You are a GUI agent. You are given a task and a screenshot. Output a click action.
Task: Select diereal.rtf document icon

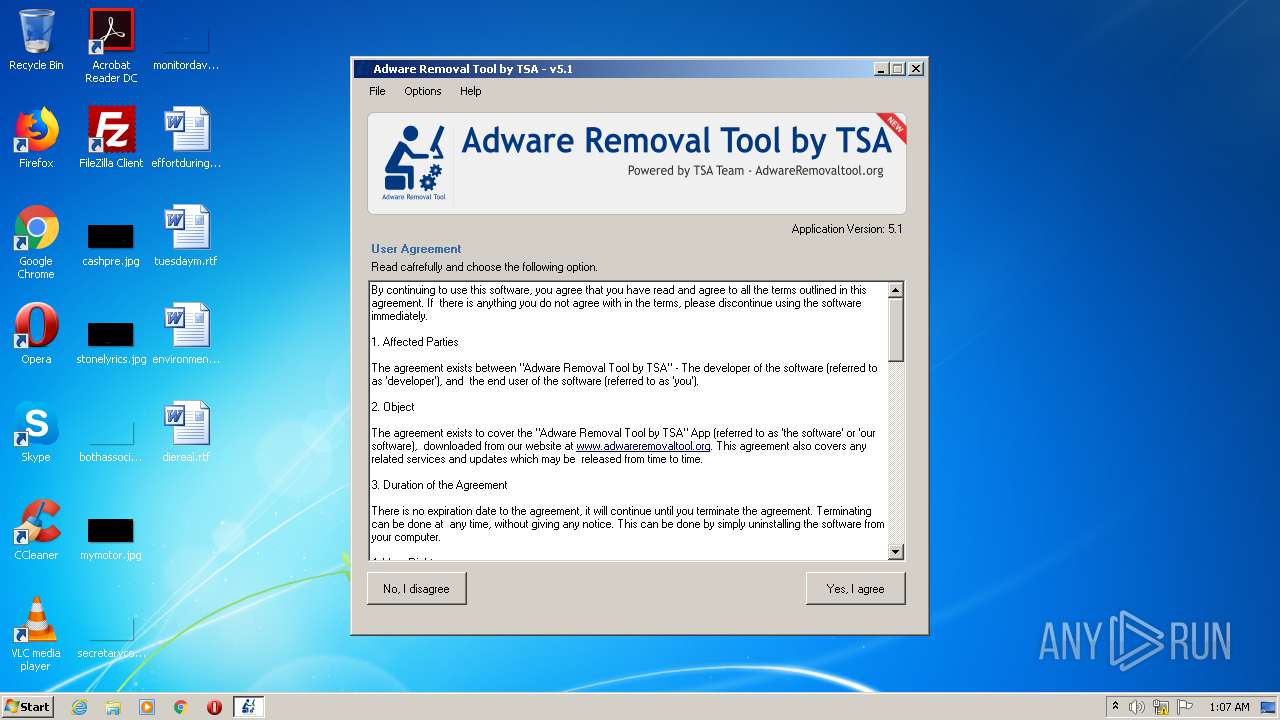pos(186,432)
